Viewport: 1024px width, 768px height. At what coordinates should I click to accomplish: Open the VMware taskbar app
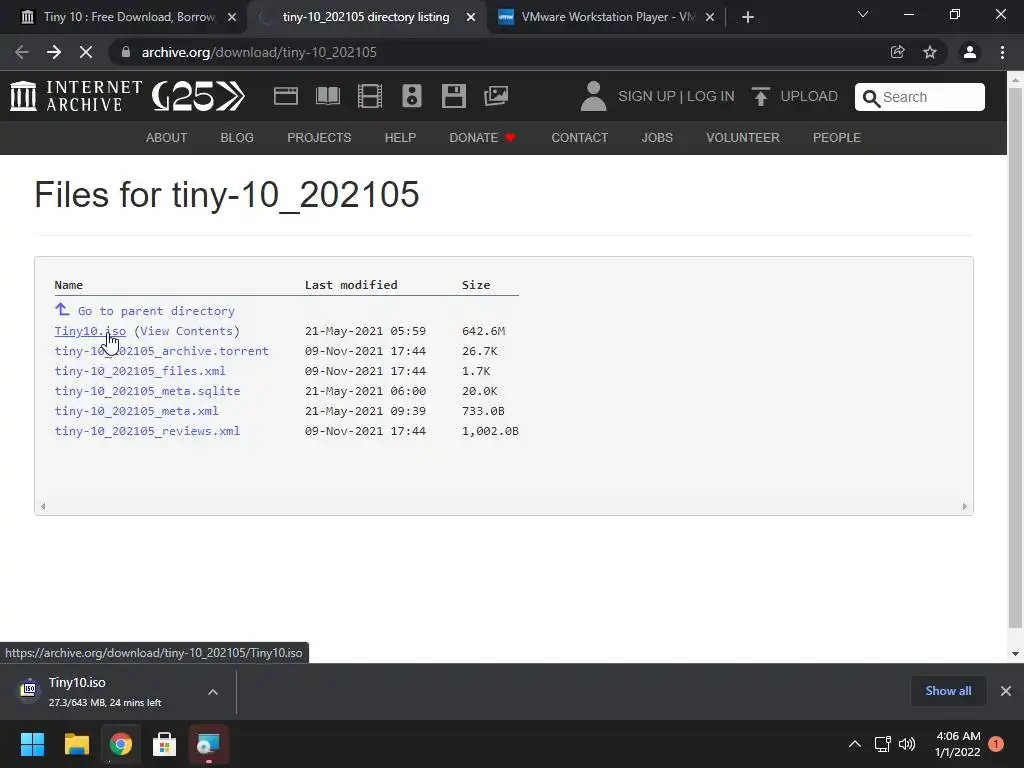[x=208, y=744]
